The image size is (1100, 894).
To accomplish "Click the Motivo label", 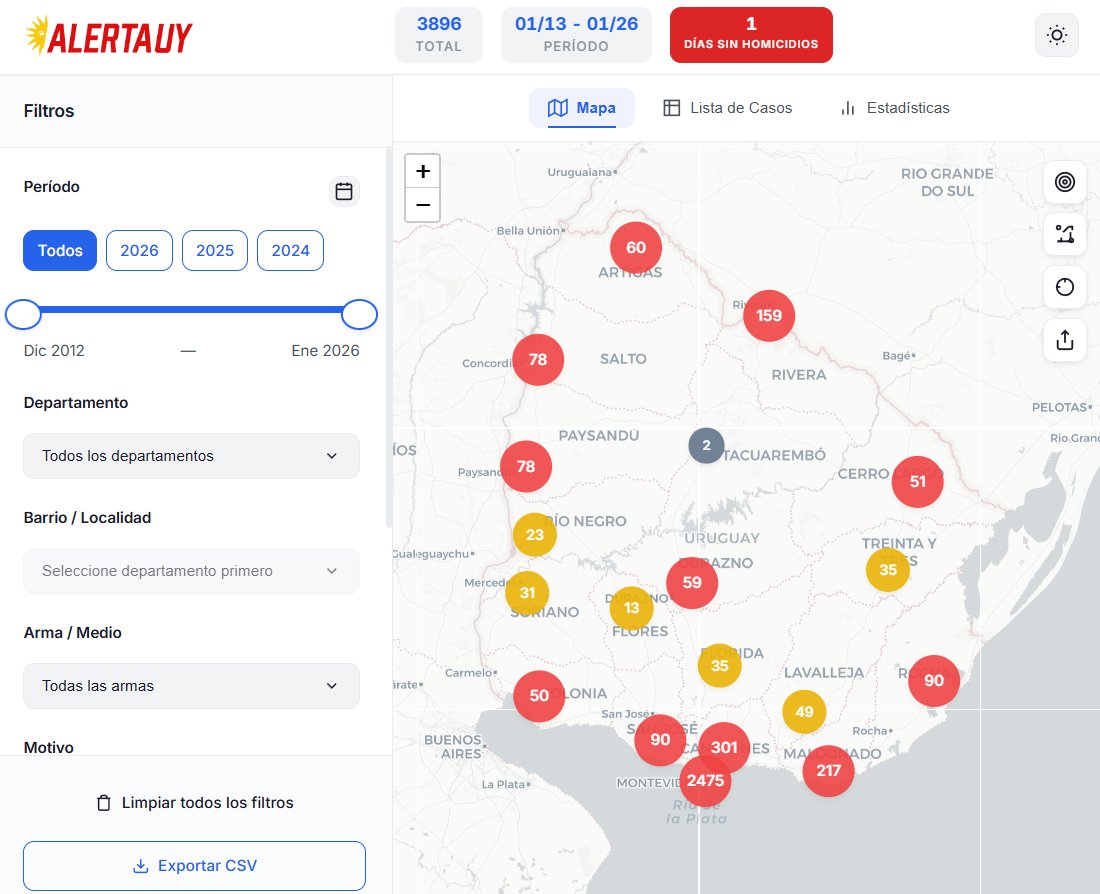I will pos(48,748).
